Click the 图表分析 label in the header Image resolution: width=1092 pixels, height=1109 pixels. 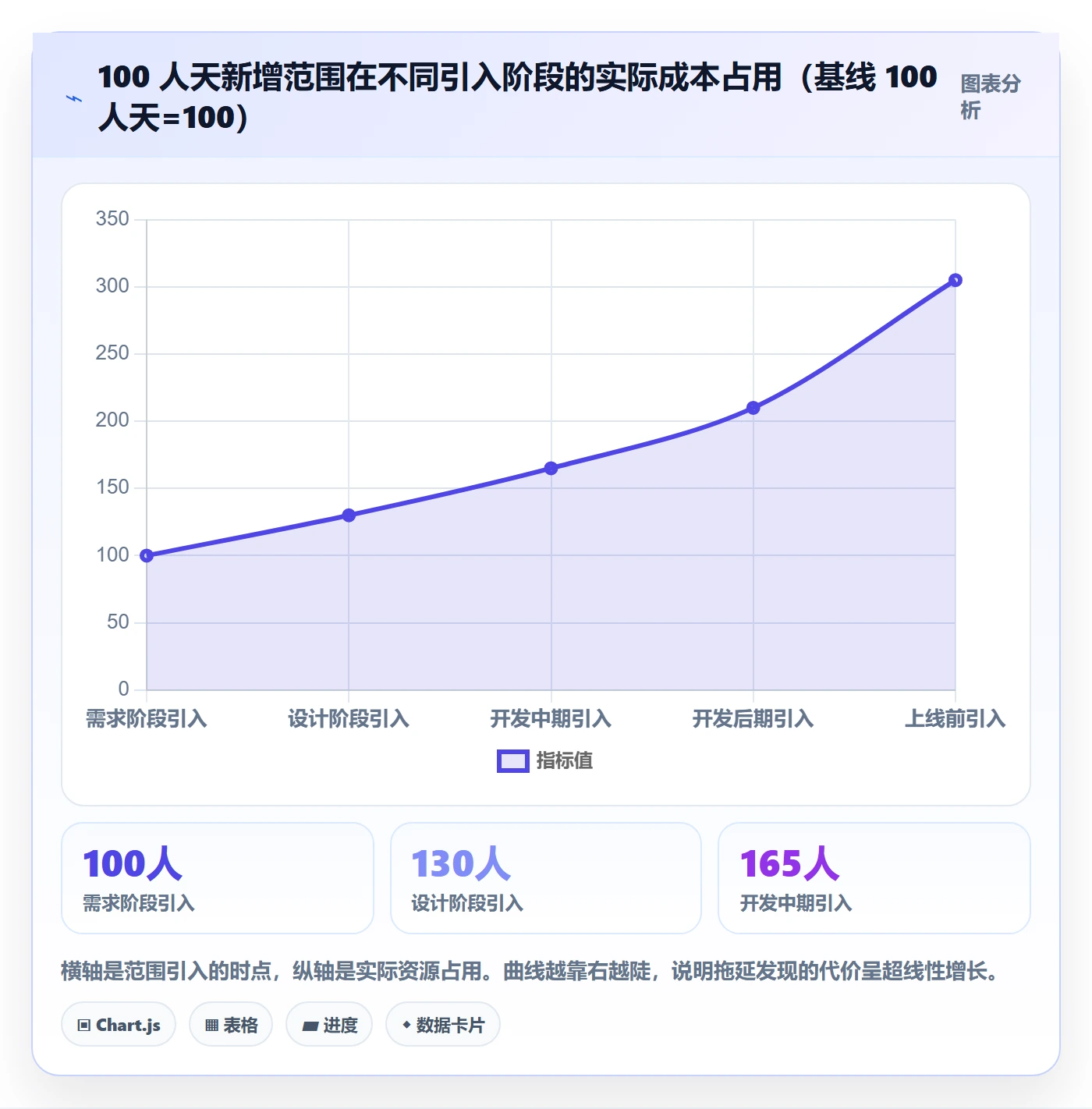[x=991, y=97]
